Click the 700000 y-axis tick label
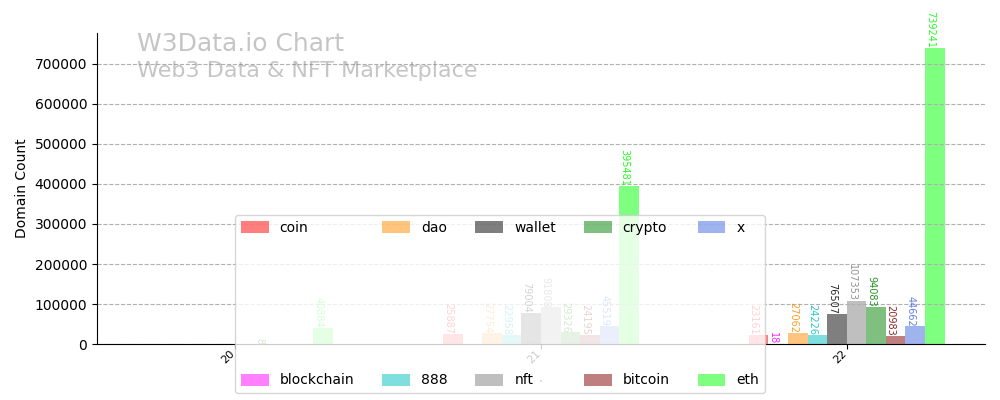Viewport: 1000px width, 400px height. pos(60,64)
